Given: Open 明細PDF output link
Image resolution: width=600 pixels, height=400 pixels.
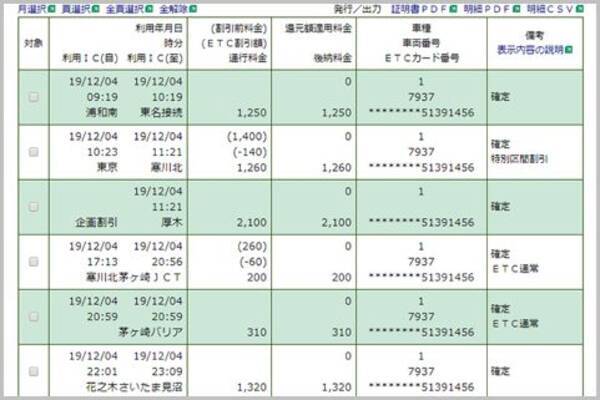Looking at the screenshot, I should [x=487, y=9].
